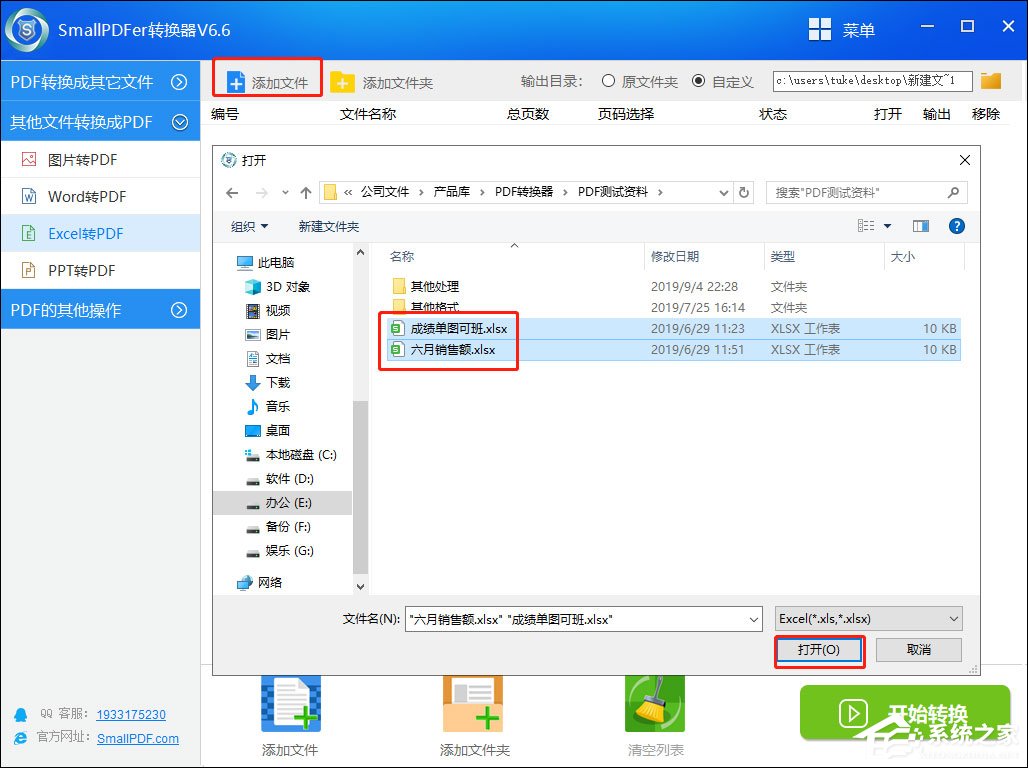Open the Excel(*.xls,*.xlsx) file type dropdown

coord(868,618)
